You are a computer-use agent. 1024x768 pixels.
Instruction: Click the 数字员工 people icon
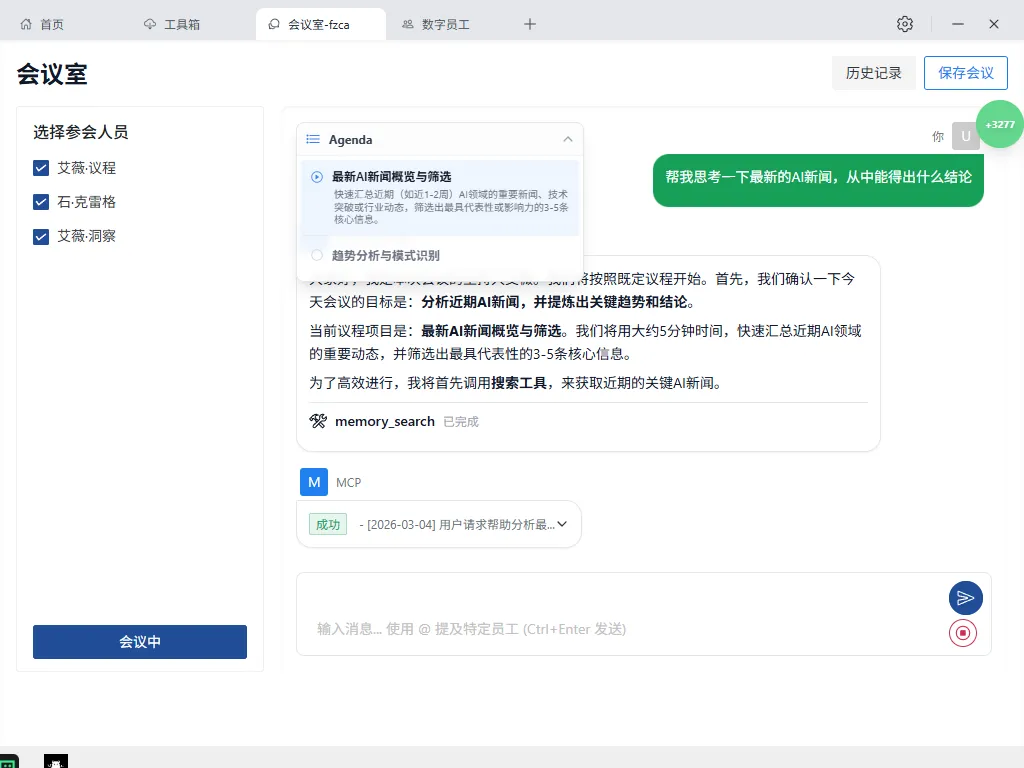tap(407, 23)
